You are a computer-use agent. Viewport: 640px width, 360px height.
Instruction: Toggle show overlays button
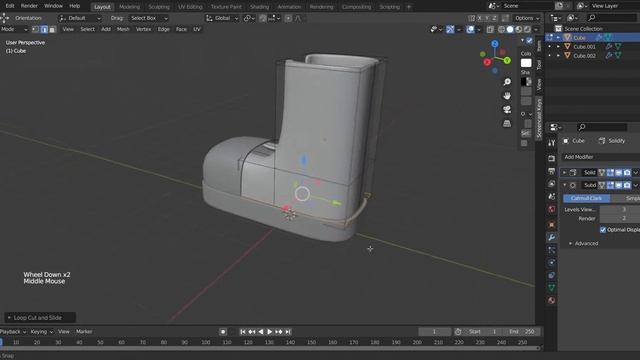pos(470,29)
